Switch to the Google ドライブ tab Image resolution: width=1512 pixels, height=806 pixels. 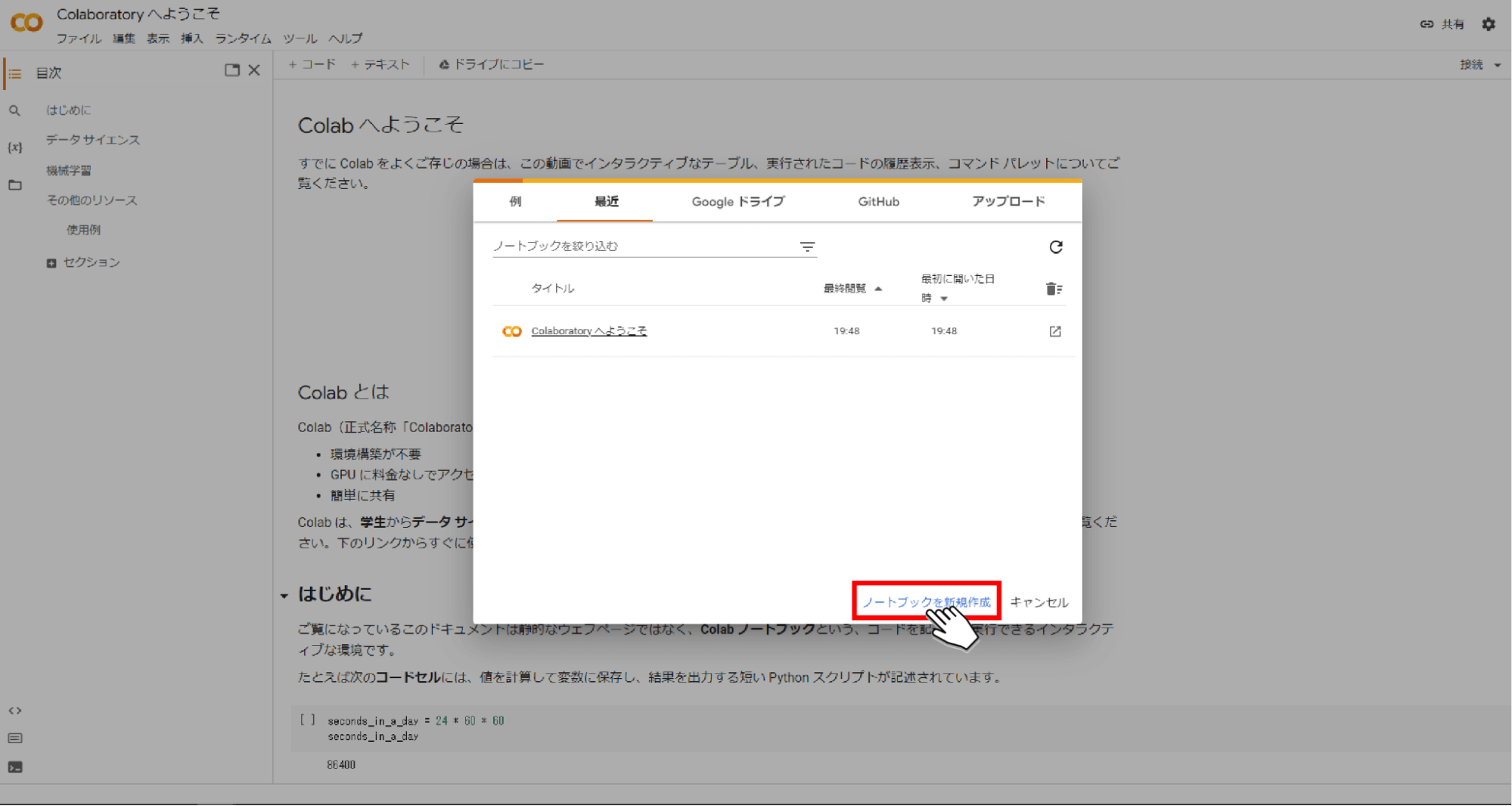pyautogui.click(x=737, y=201)
